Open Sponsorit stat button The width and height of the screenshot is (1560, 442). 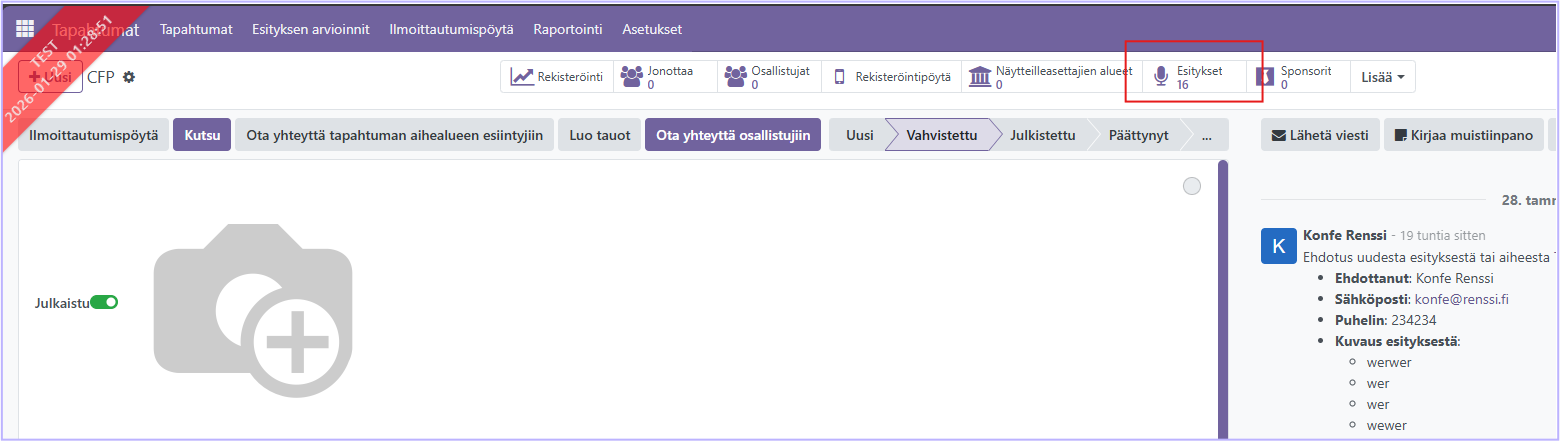[1299, 77]
